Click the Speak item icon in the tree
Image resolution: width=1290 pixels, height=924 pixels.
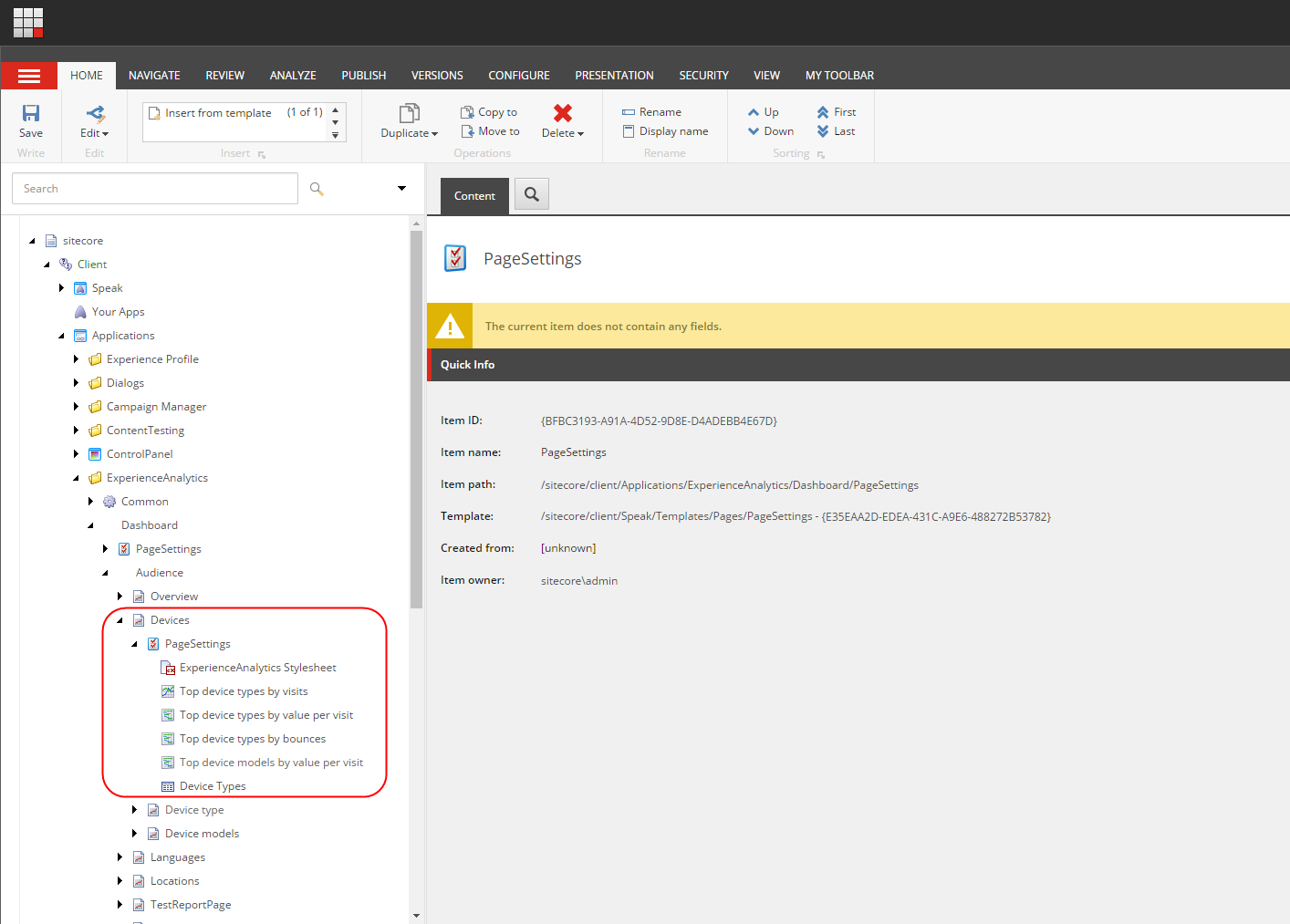point(80,288)
